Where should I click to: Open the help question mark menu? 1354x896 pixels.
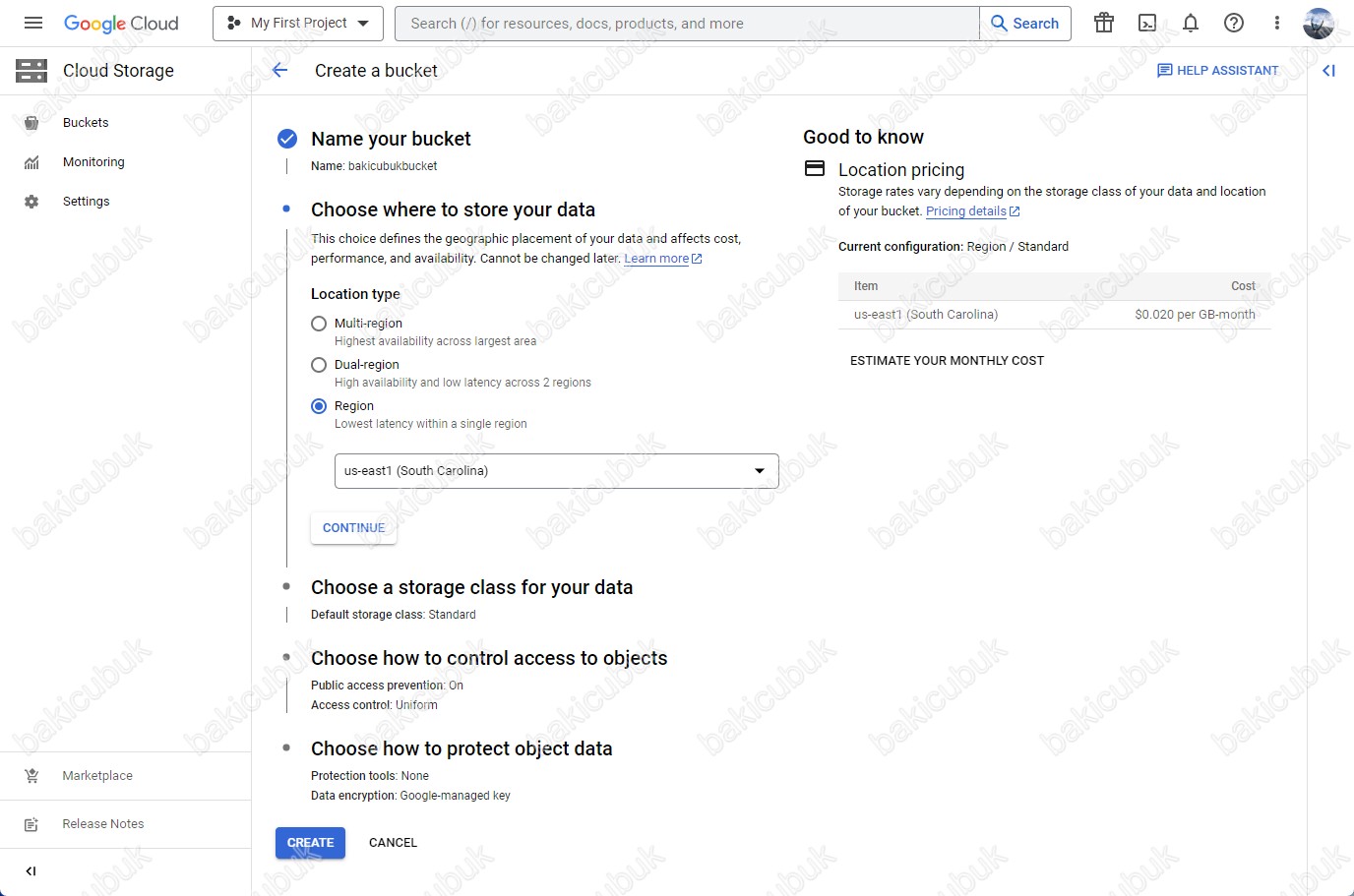(1234, 23)
